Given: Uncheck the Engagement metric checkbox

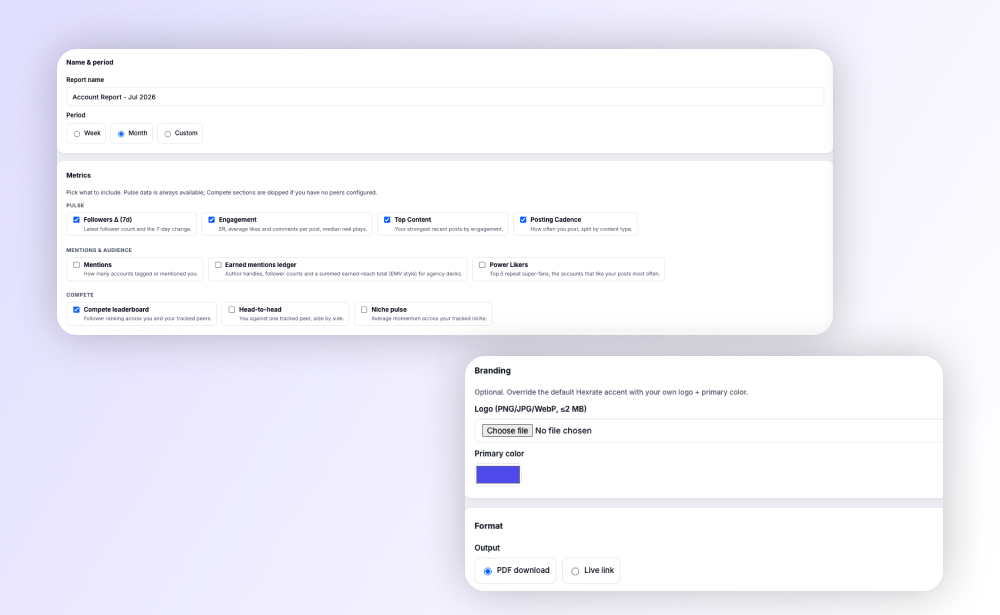Looking at the screenshot, I should tap(212, 219).
